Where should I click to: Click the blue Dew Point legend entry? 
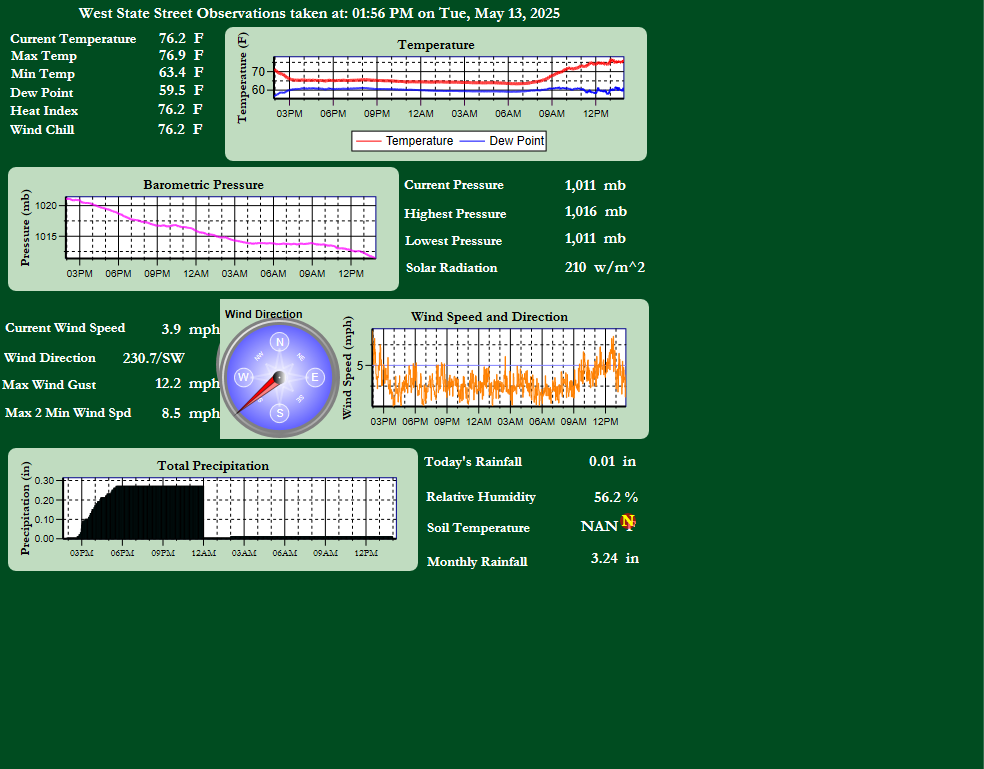tap(502, 141)
